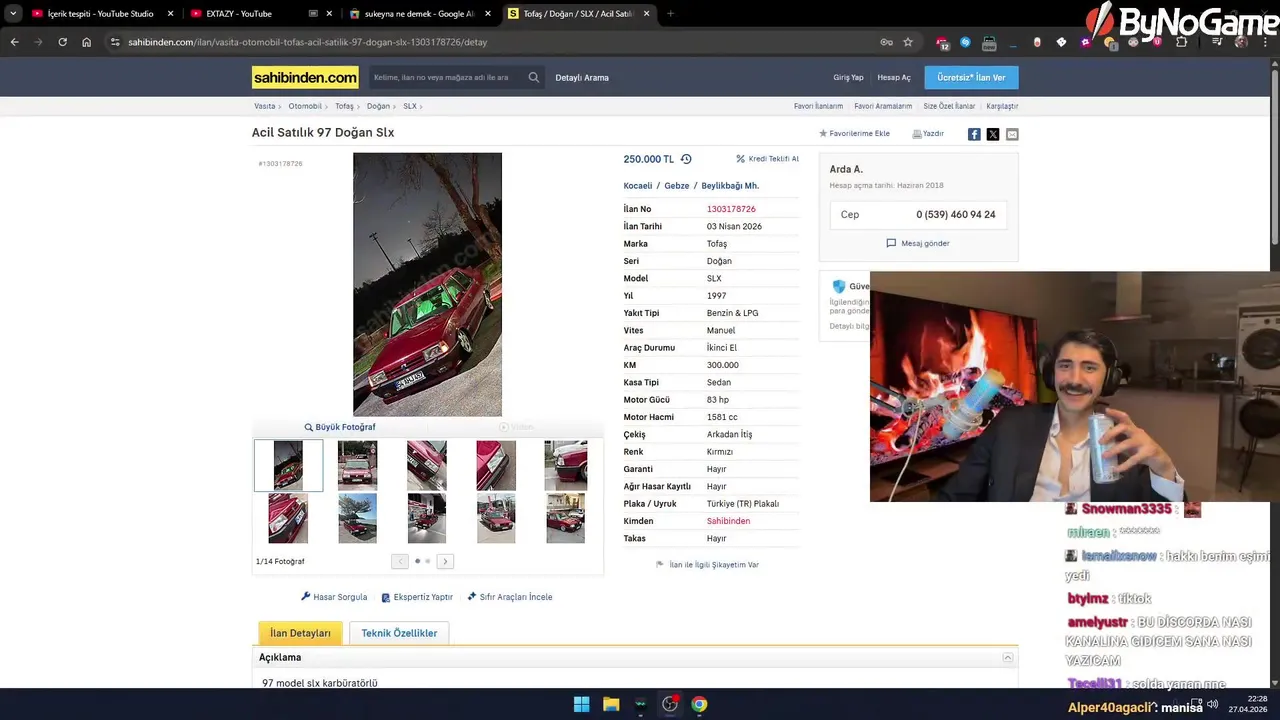Click the volume icon in system tray

point(1212,704)
